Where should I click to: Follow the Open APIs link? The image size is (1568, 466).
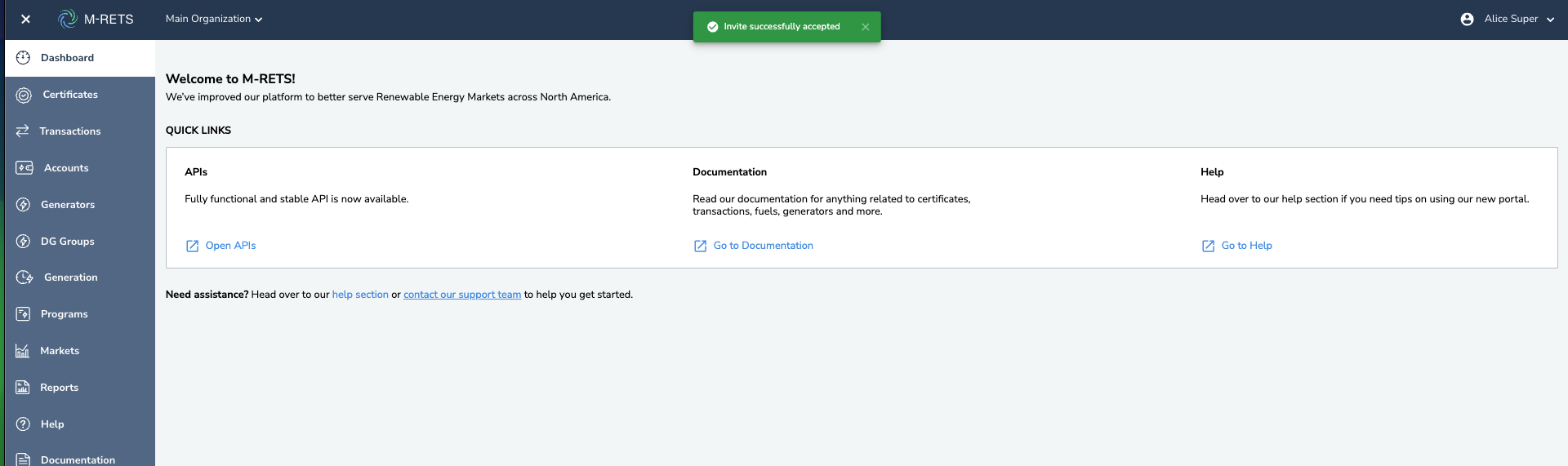[230, 246]
